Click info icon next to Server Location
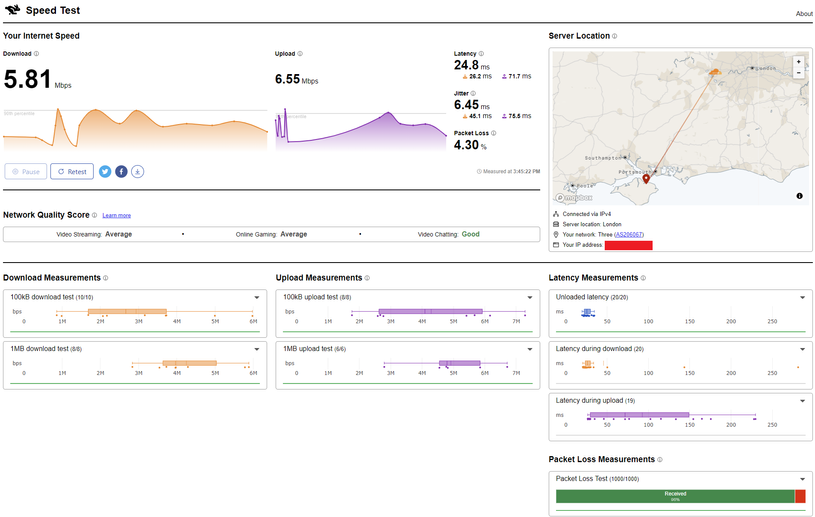Viewport: 815px width, 517px height. [615, 36]
